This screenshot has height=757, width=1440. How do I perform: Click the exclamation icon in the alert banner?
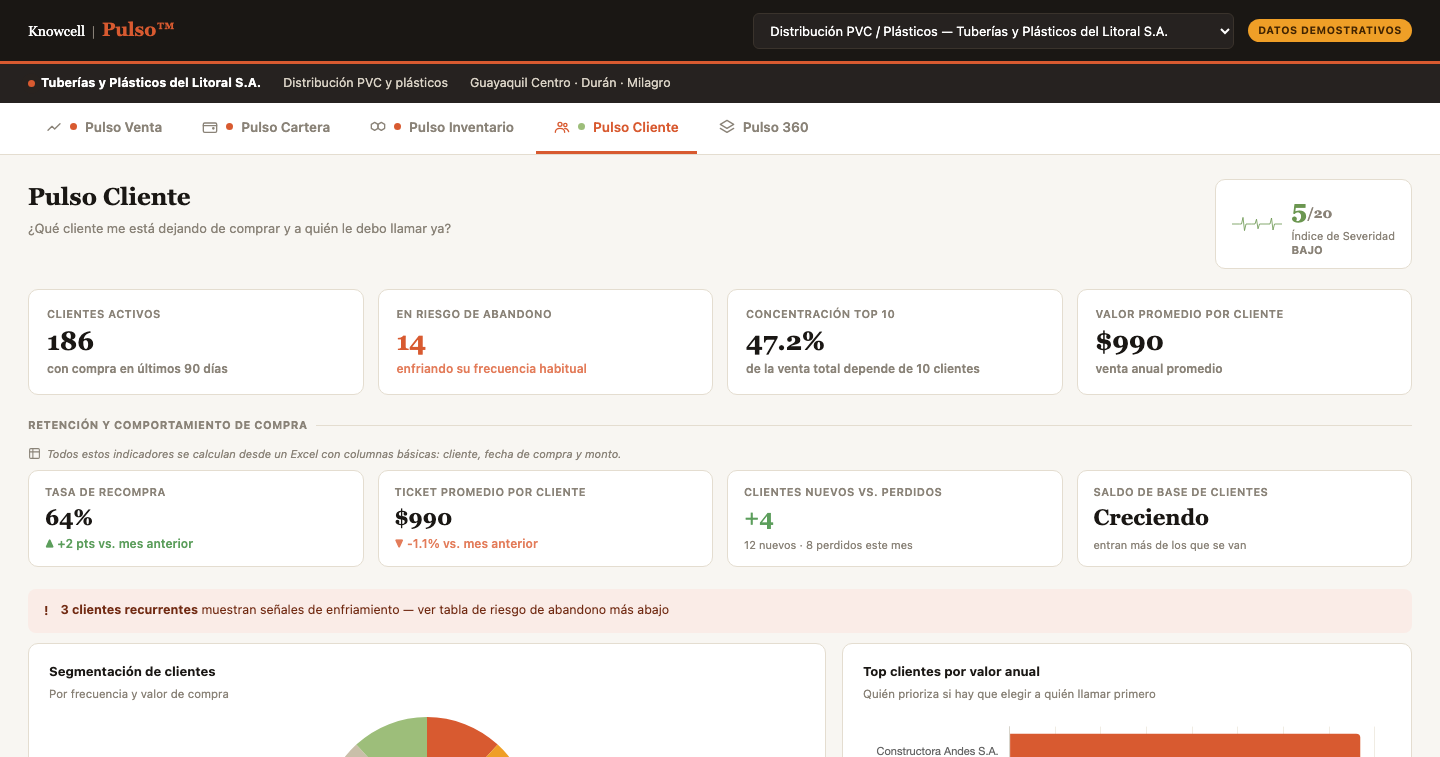(x=46, y=610)
